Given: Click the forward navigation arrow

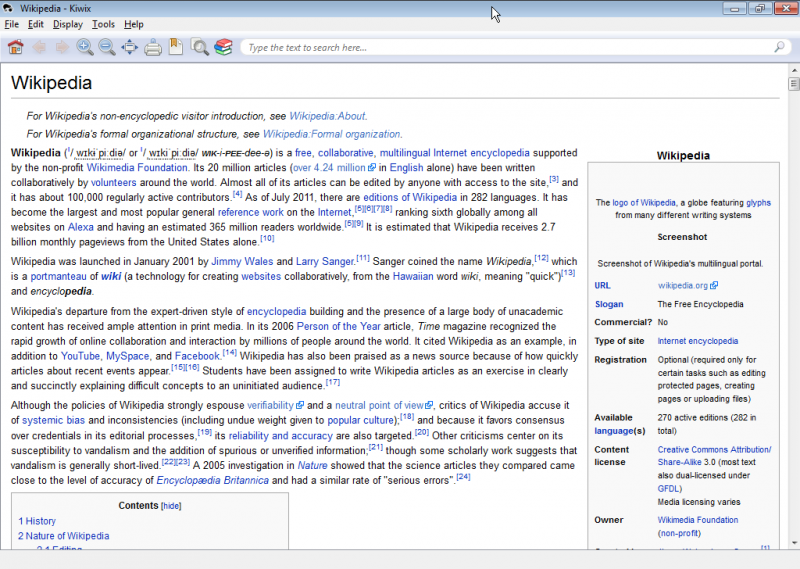Looking at the screenshot, I should (x=62, y=47).
